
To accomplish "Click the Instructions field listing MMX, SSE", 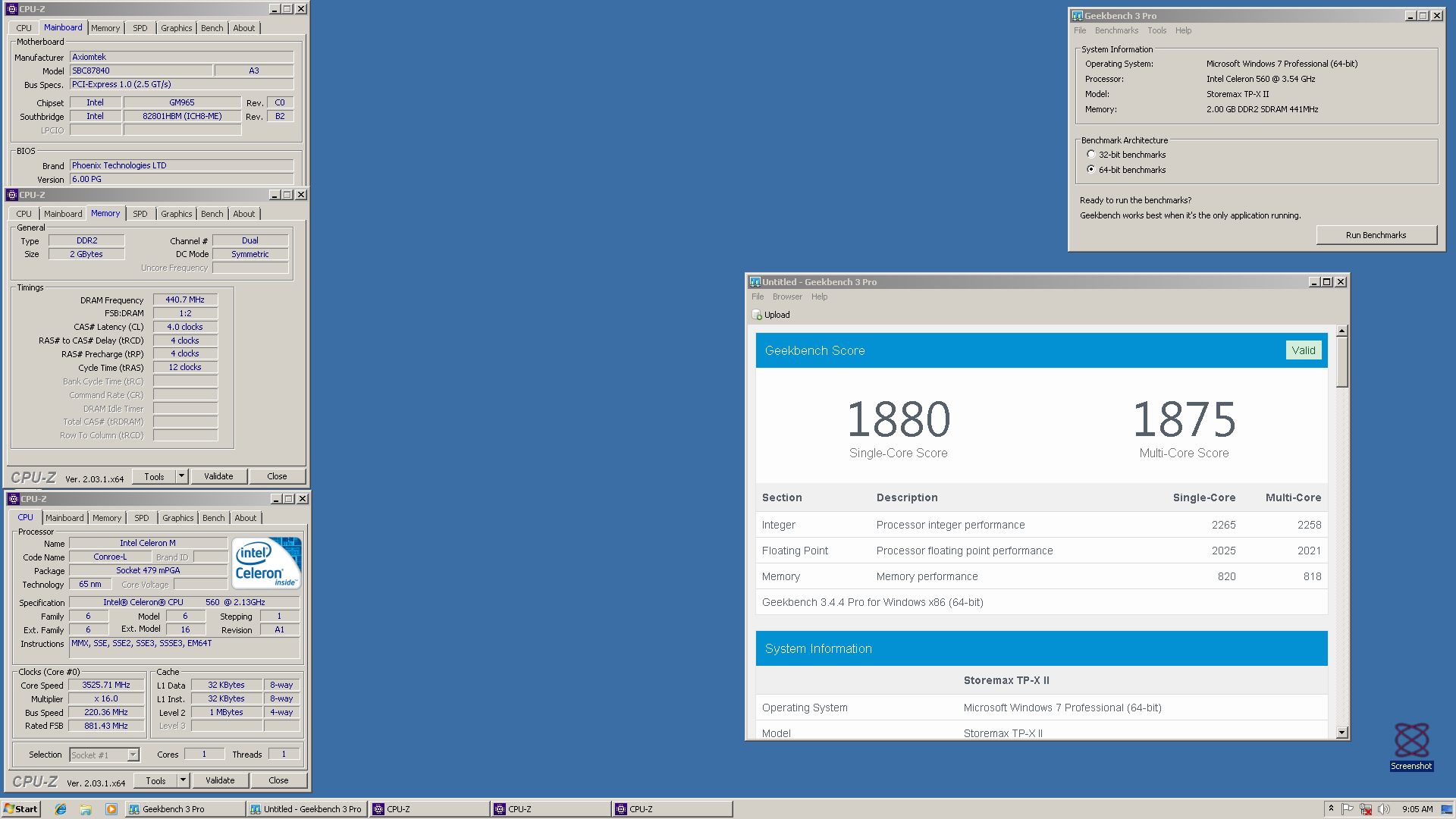I will (184, 648).
